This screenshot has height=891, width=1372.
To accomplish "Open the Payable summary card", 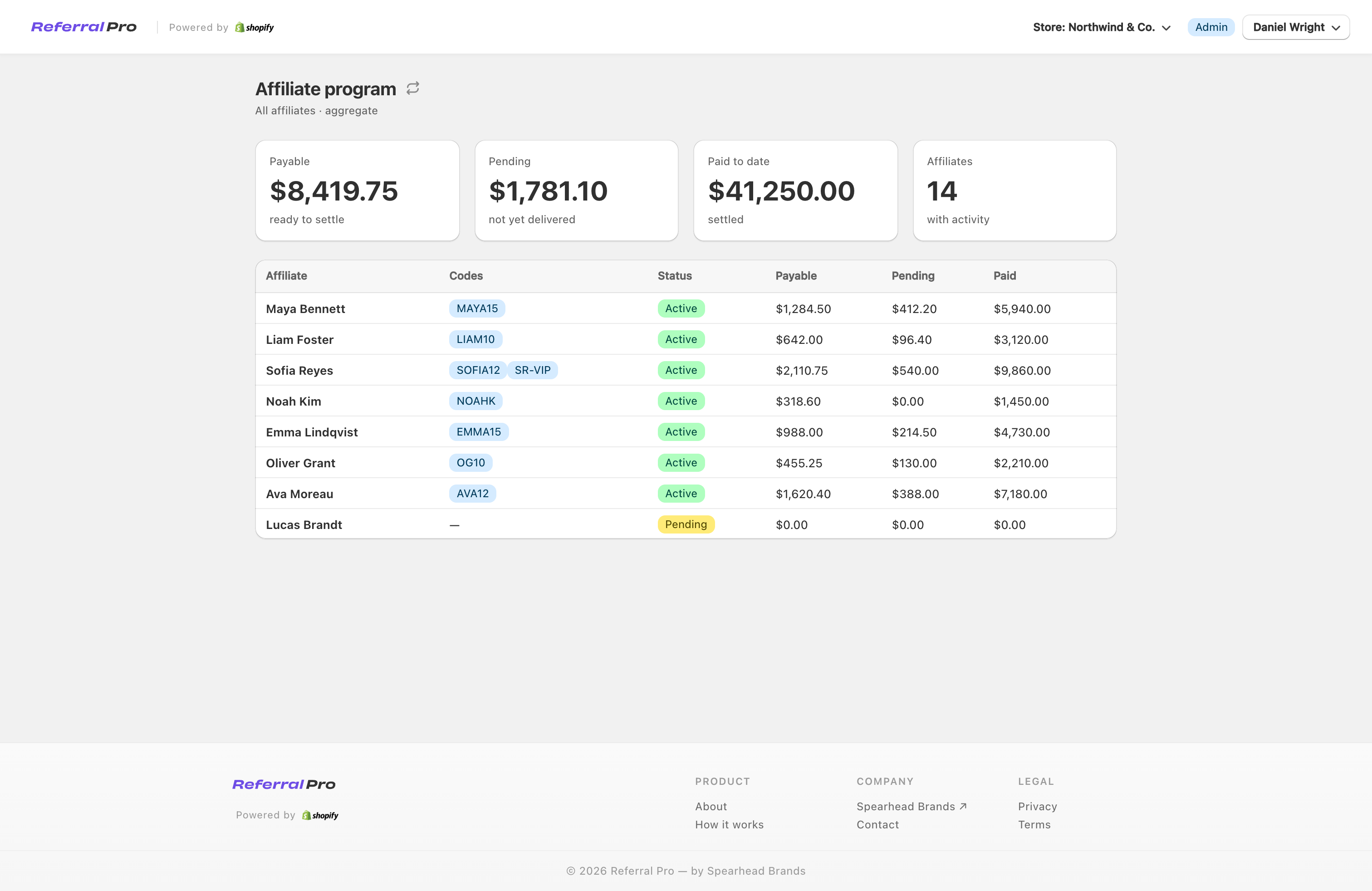I will pyautogui.click(x=358, y=190).
